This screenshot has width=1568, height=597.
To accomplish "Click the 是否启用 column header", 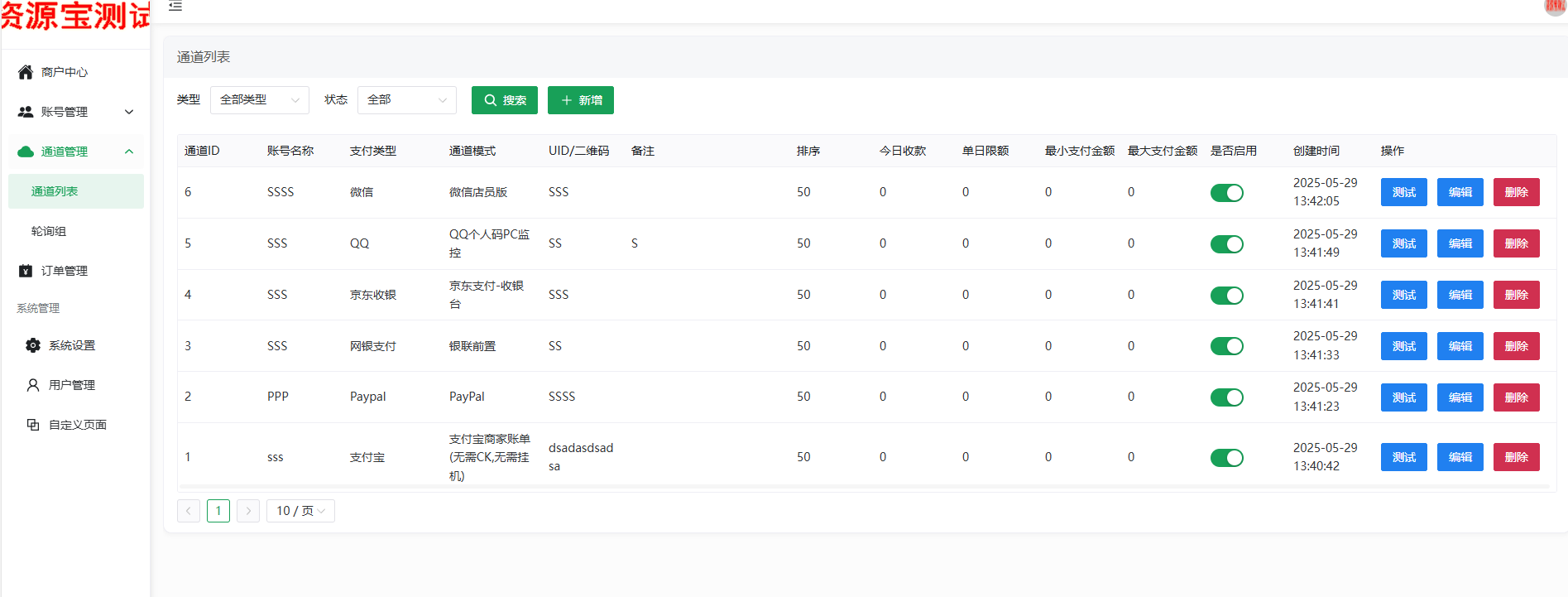I will click(1234, 151).
